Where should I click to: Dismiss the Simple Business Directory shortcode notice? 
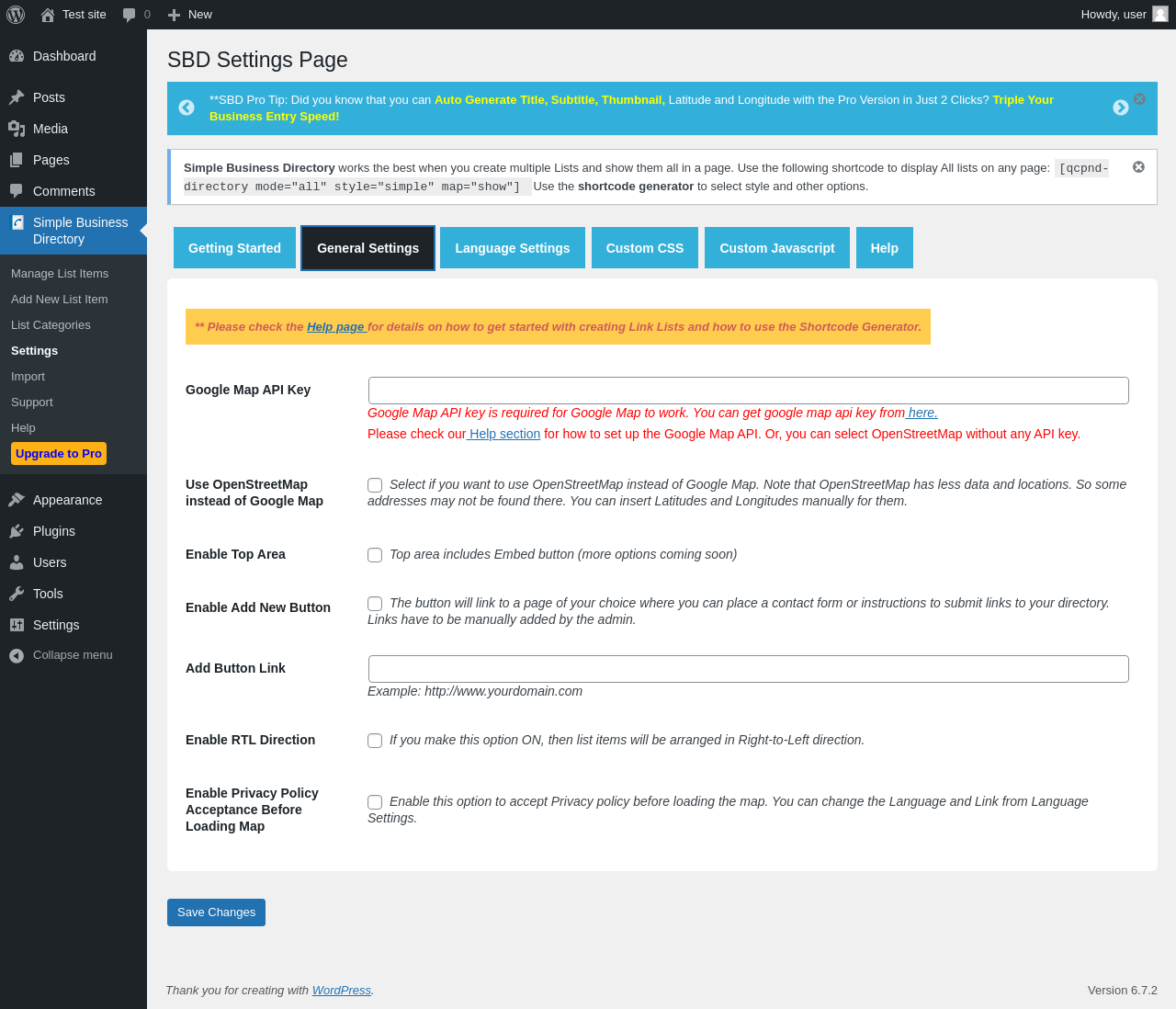point(1138,167)
